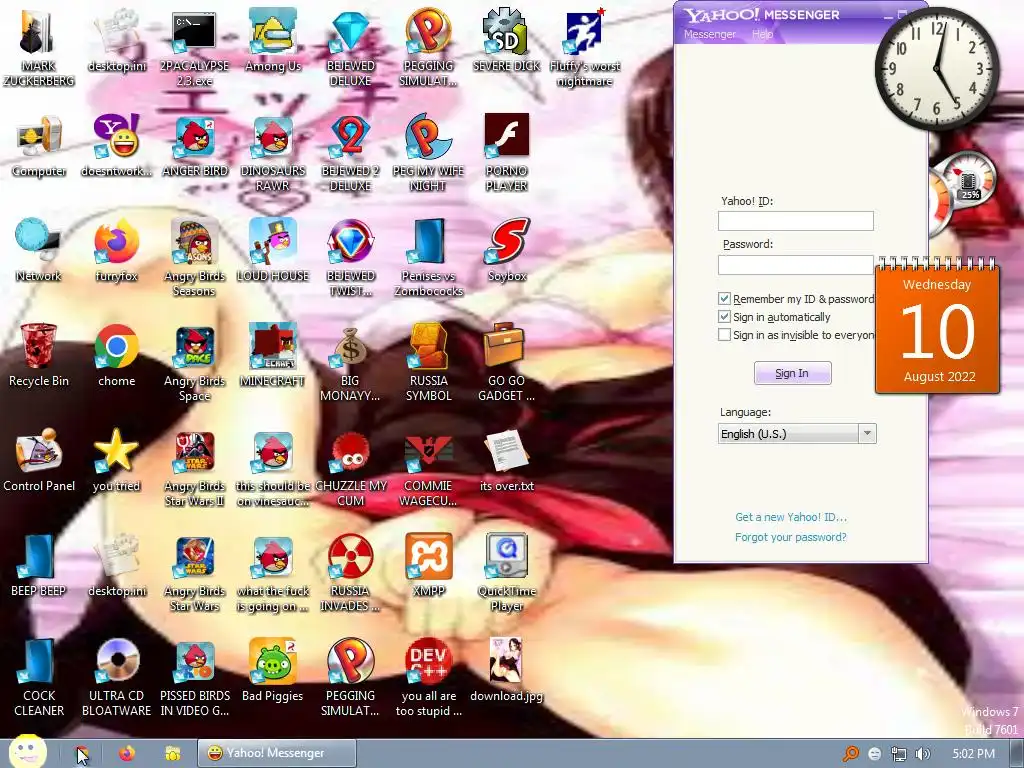Open the Help menu in Yahoo Messenger

click(762, 34)
